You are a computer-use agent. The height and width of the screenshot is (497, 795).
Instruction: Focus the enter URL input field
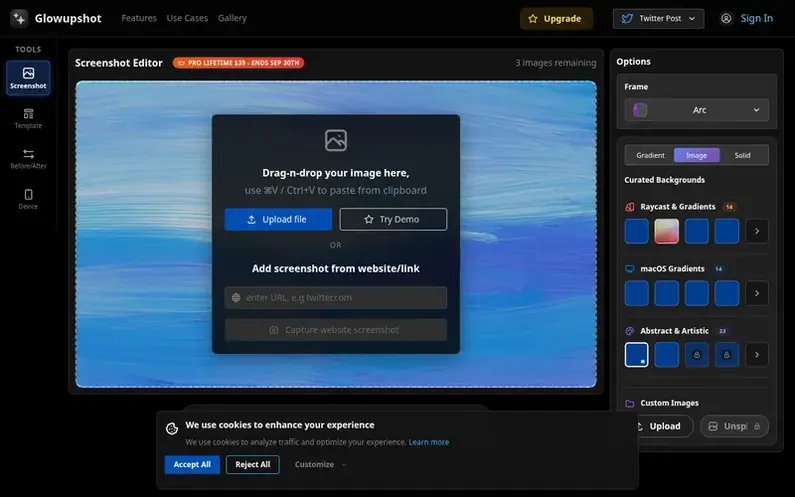point(336,298)
